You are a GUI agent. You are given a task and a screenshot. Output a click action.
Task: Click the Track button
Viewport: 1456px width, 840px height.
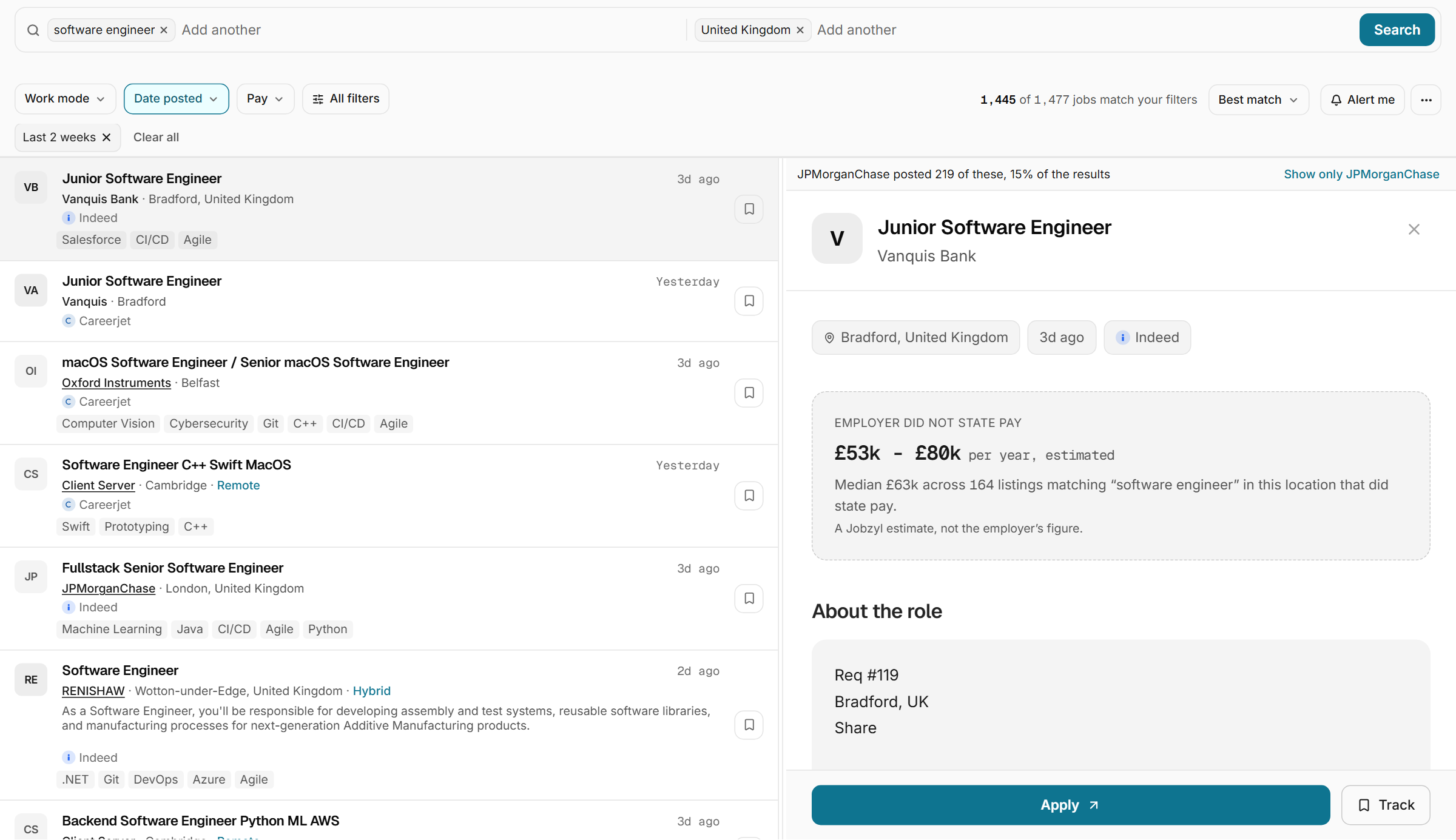[x=1386, y=805]
